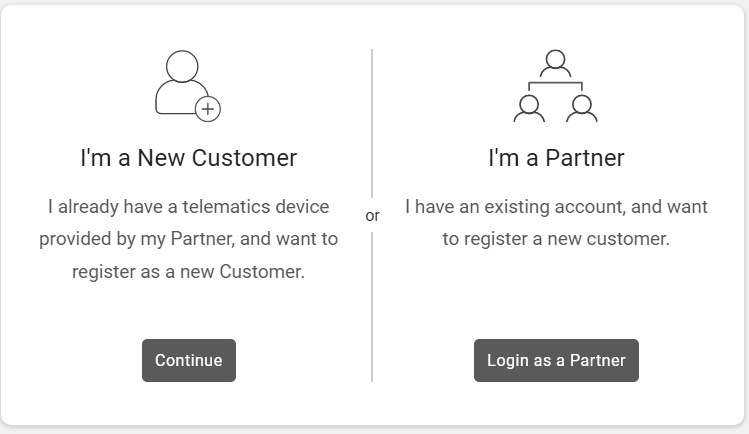Screen dimensions: 749x434
Task: Click the head of the New Customer icon
Action: click(182, 66)
